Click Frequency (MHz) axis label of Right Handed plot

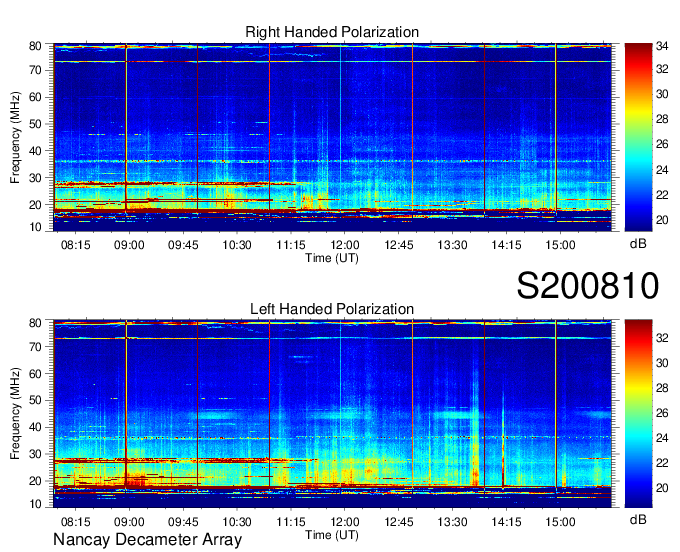click(x=15, y=137)
